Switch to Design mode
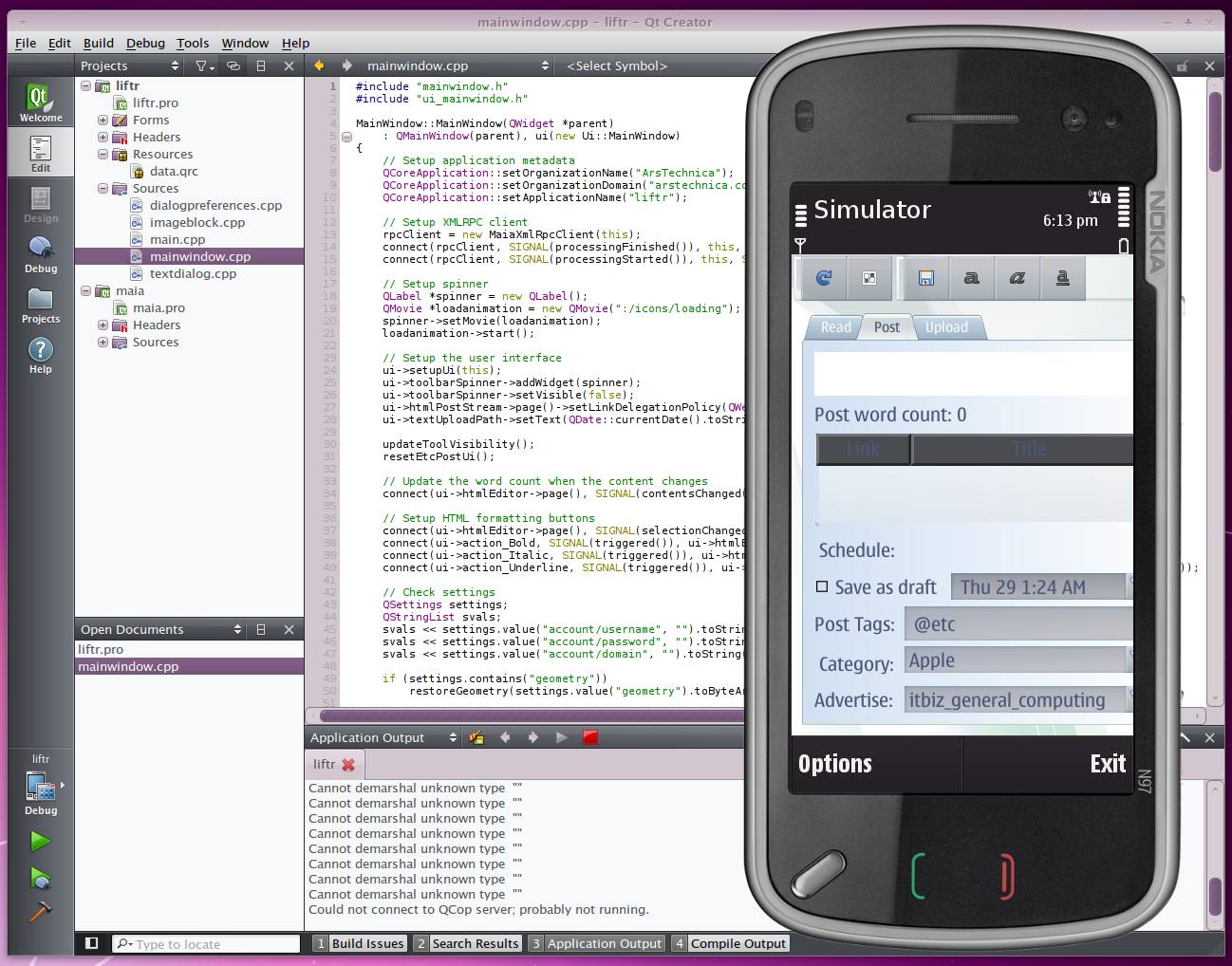Screen dimensions: 1232x966 click(41, 202)
